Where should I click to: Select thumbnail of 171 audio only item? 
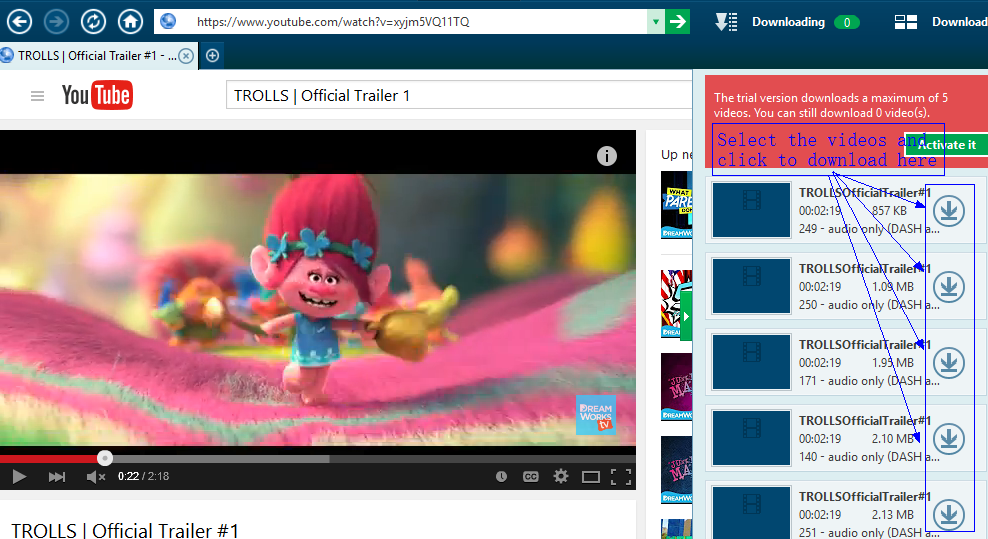coord(752,362)
